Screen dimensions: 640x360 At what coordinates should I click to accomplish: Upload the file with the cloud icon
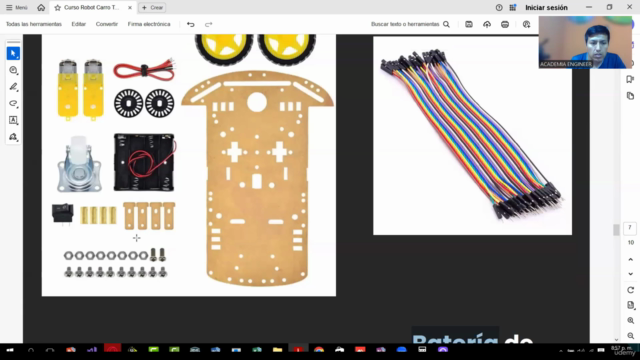coord(487,24)
